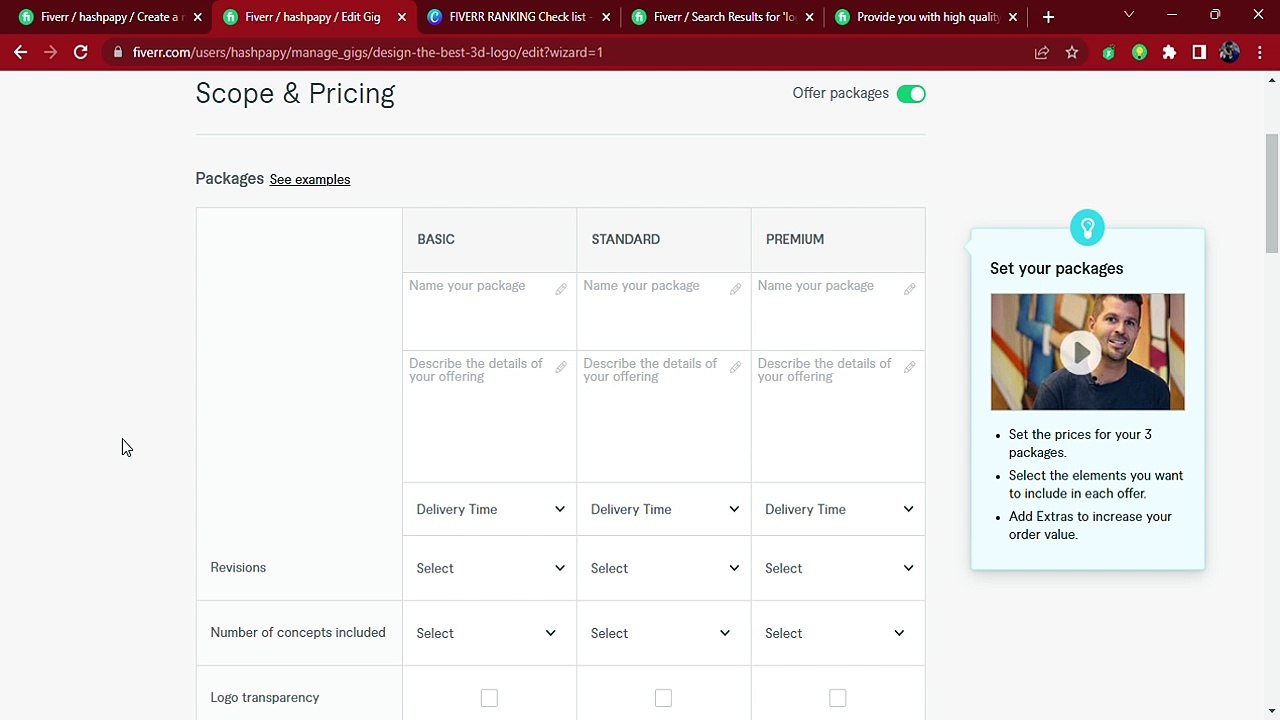Check Logo transparency for Basic package
Screen dimensions: 1280x720
click(489, 698)
